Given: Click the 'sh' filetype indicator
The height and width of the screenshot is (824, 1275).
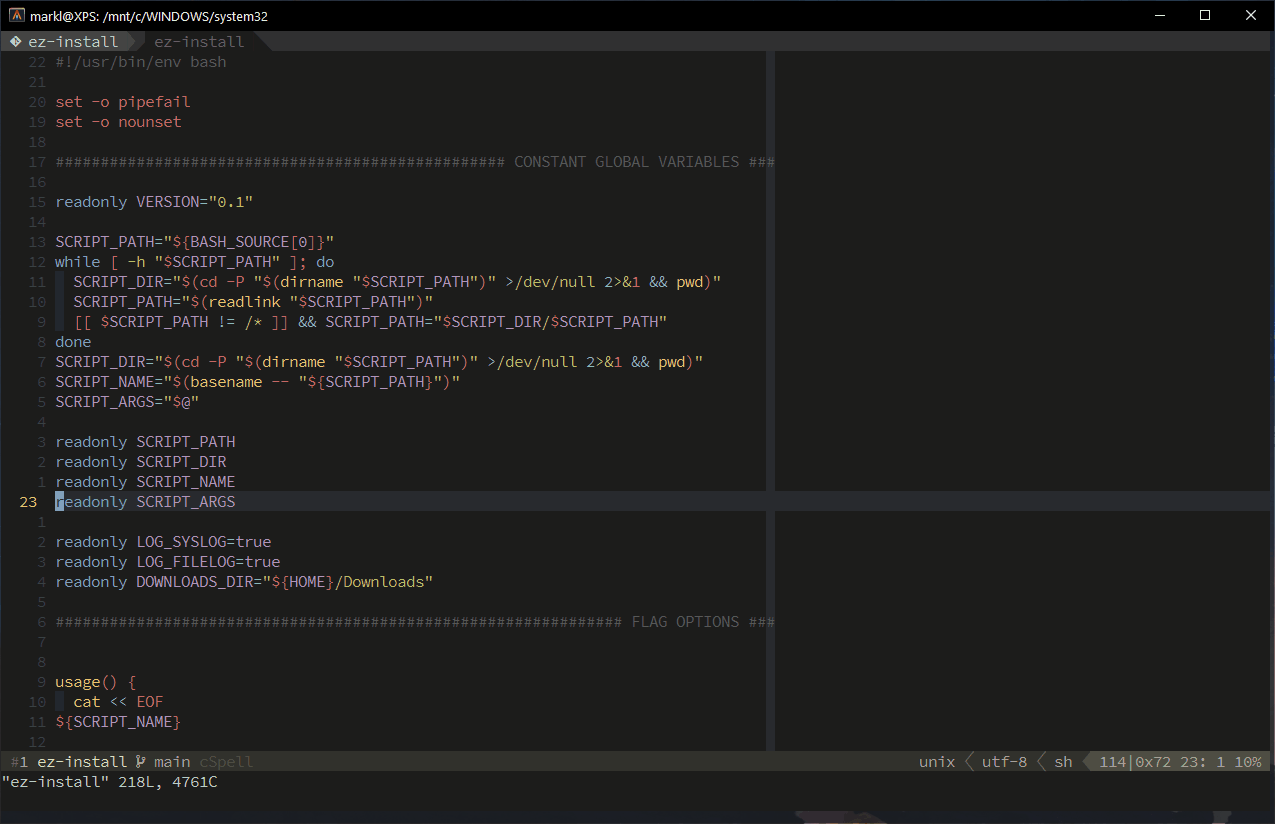Looking at the screenshot, I should (1063, 762).
